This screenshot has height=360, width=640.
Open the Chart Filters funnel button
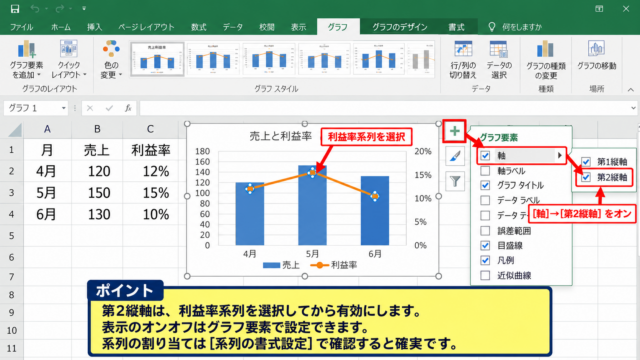pos(455,181)
